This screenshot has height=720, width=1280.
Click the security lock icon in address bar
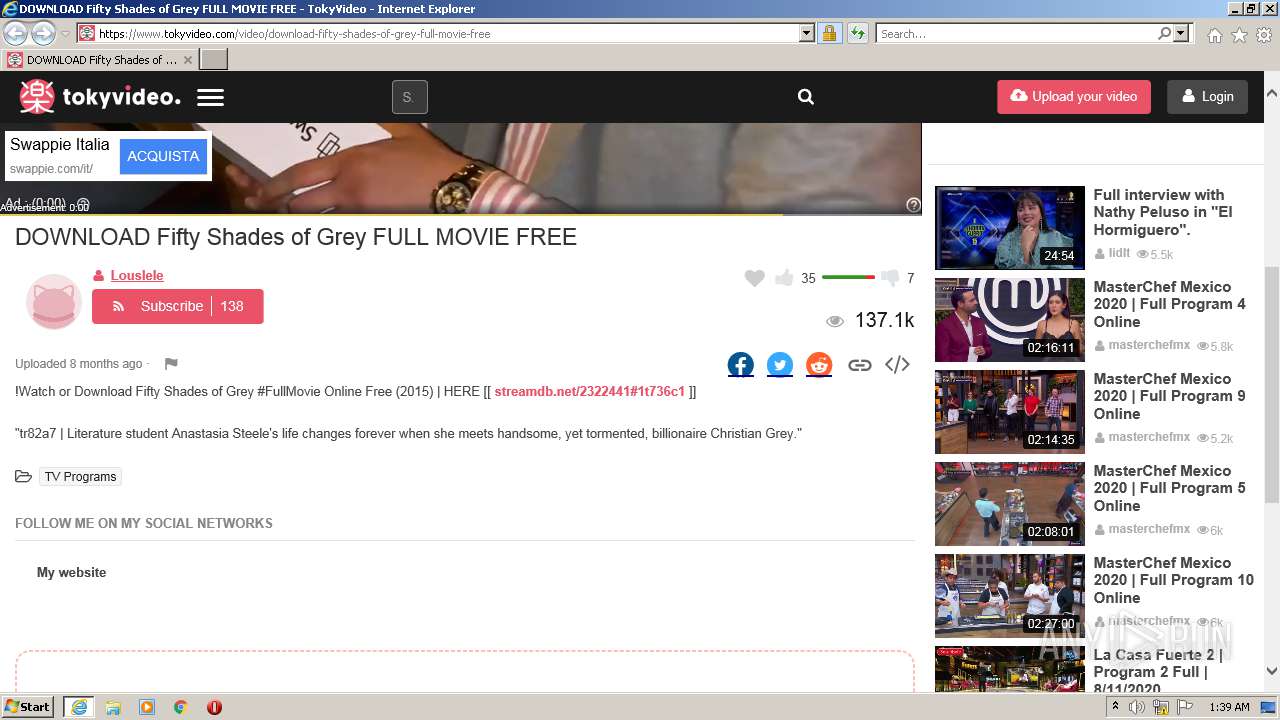(x=829, y=33)
